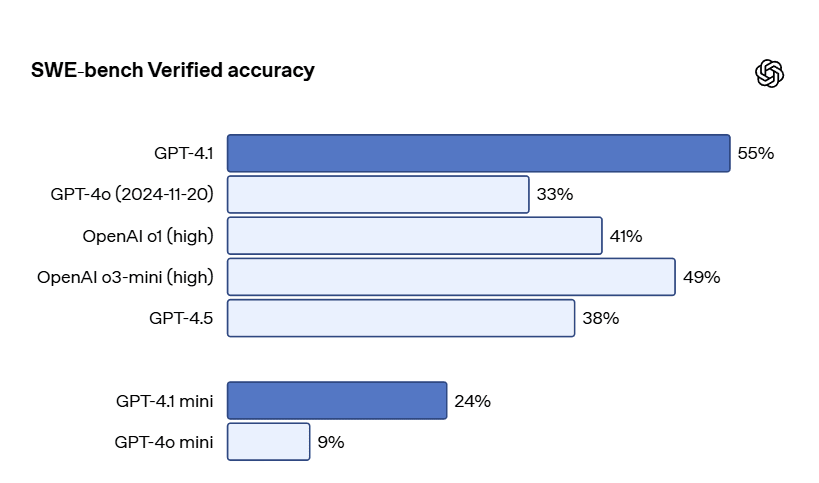819x483 pixels.
Task: Select the 24% value label
Action: [472, 401]
